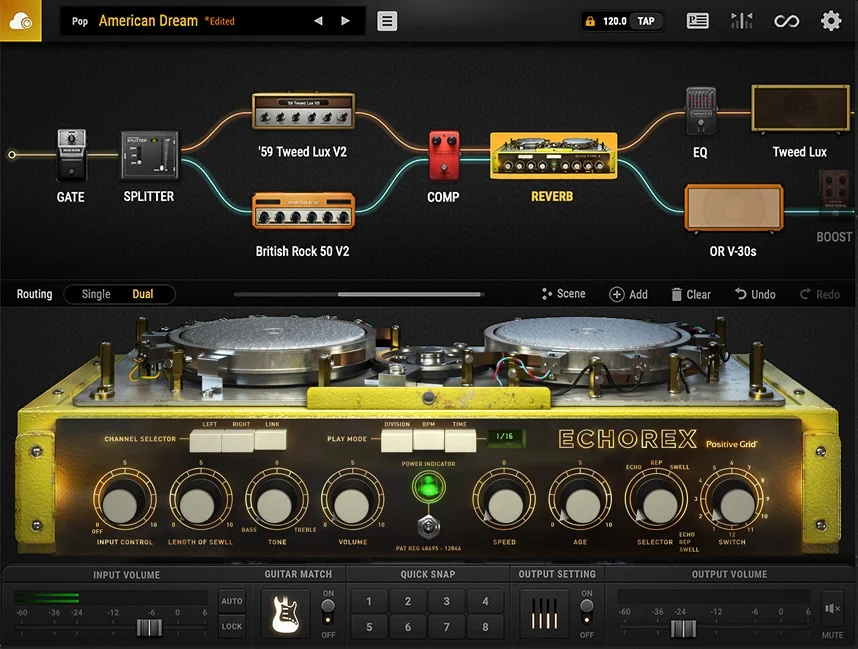Set play mode to DIVISION

[397, 441]
